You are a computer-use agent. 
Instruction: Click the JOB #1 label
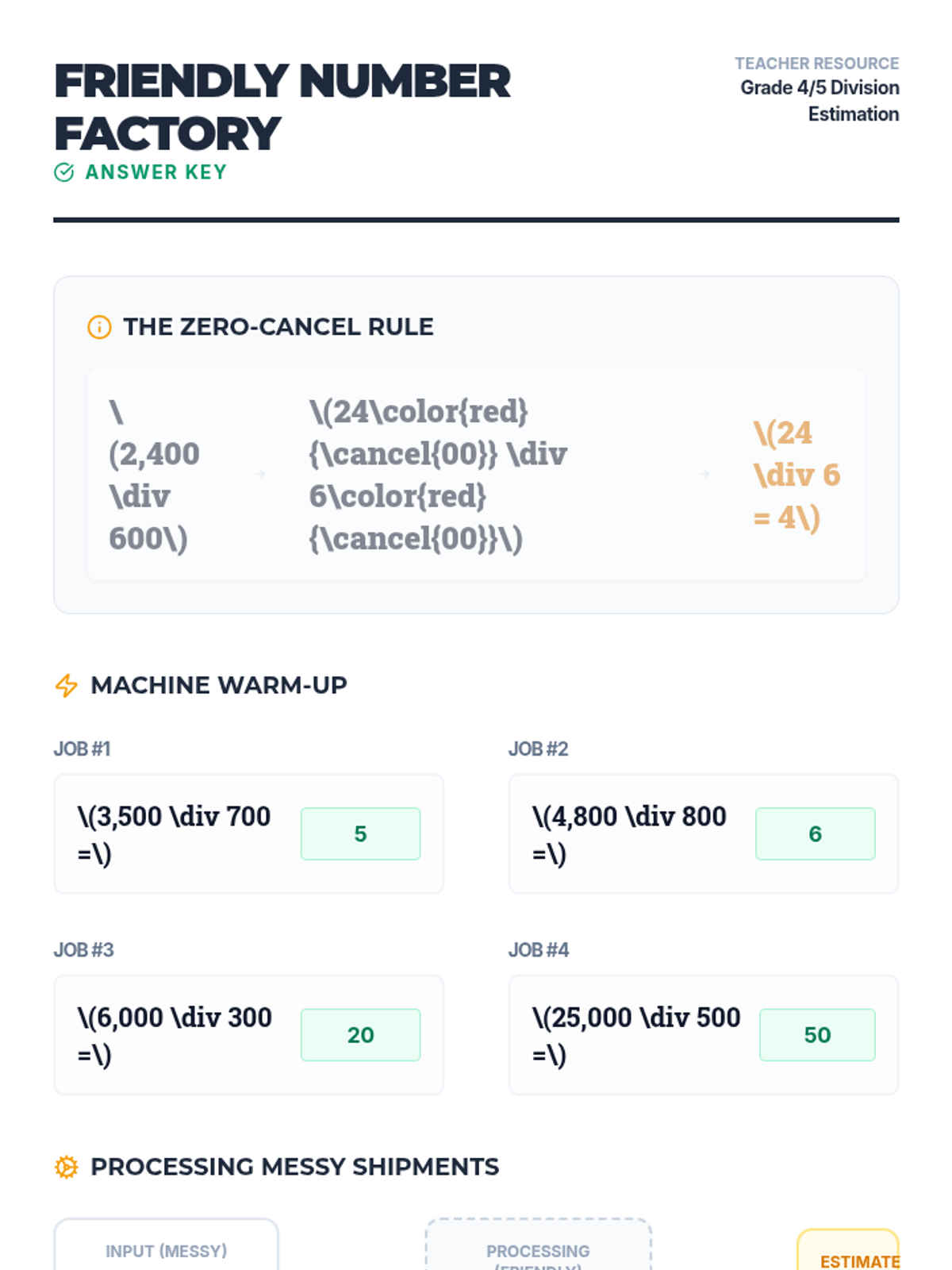click(x=82, y=749)
